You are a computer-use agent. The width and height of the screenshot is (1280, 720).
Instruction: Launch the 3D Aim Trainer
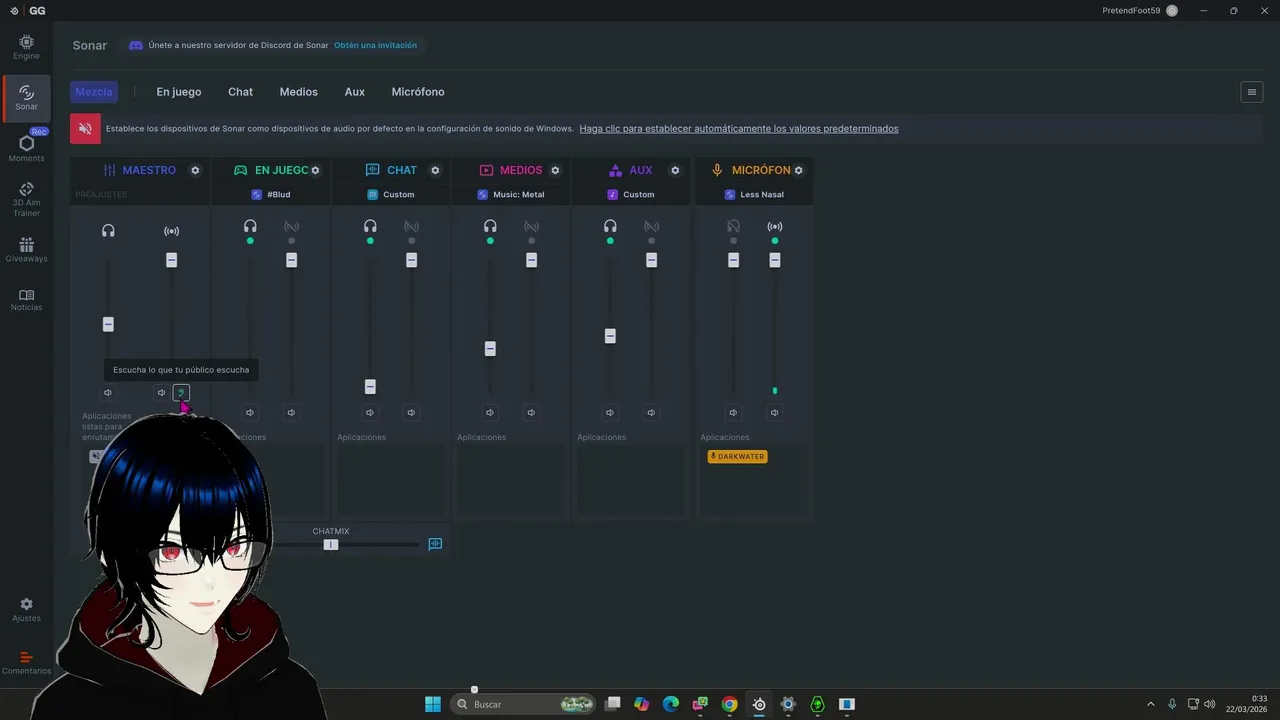tap(26, 199)
